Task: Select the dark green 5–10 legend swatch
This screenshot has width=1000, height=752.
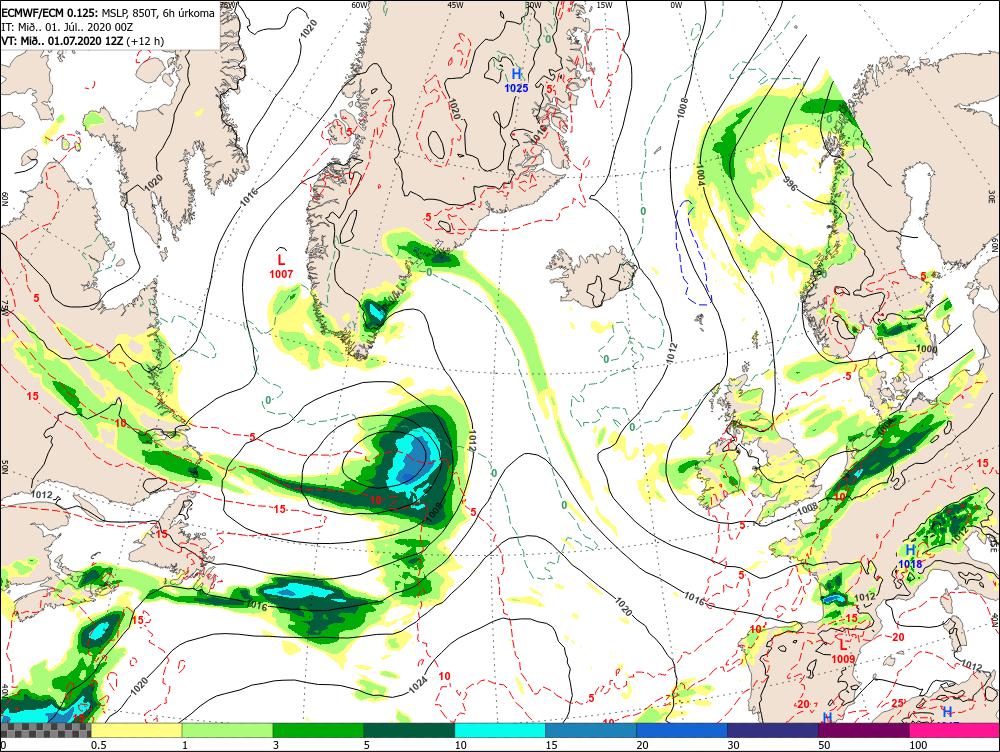Action: tap(409, 730)
